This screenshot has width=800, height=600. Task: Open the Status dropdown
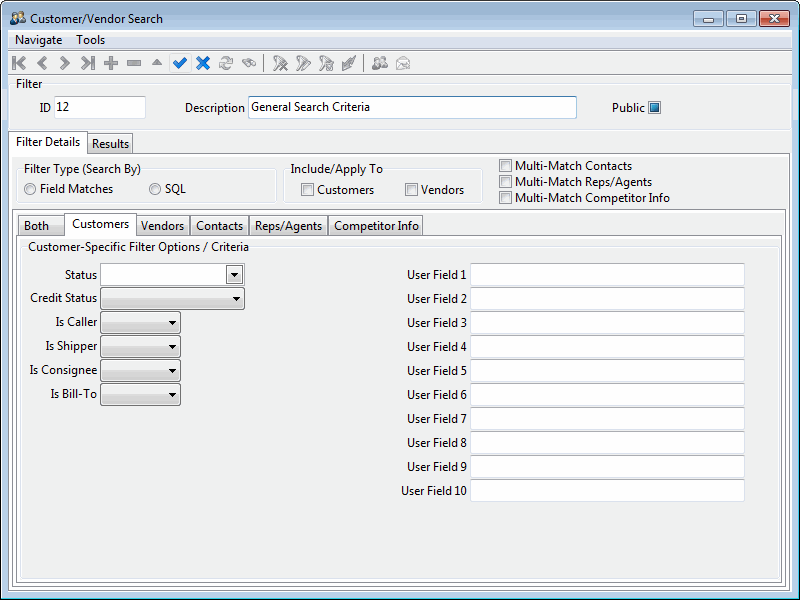tap(234, 275)
